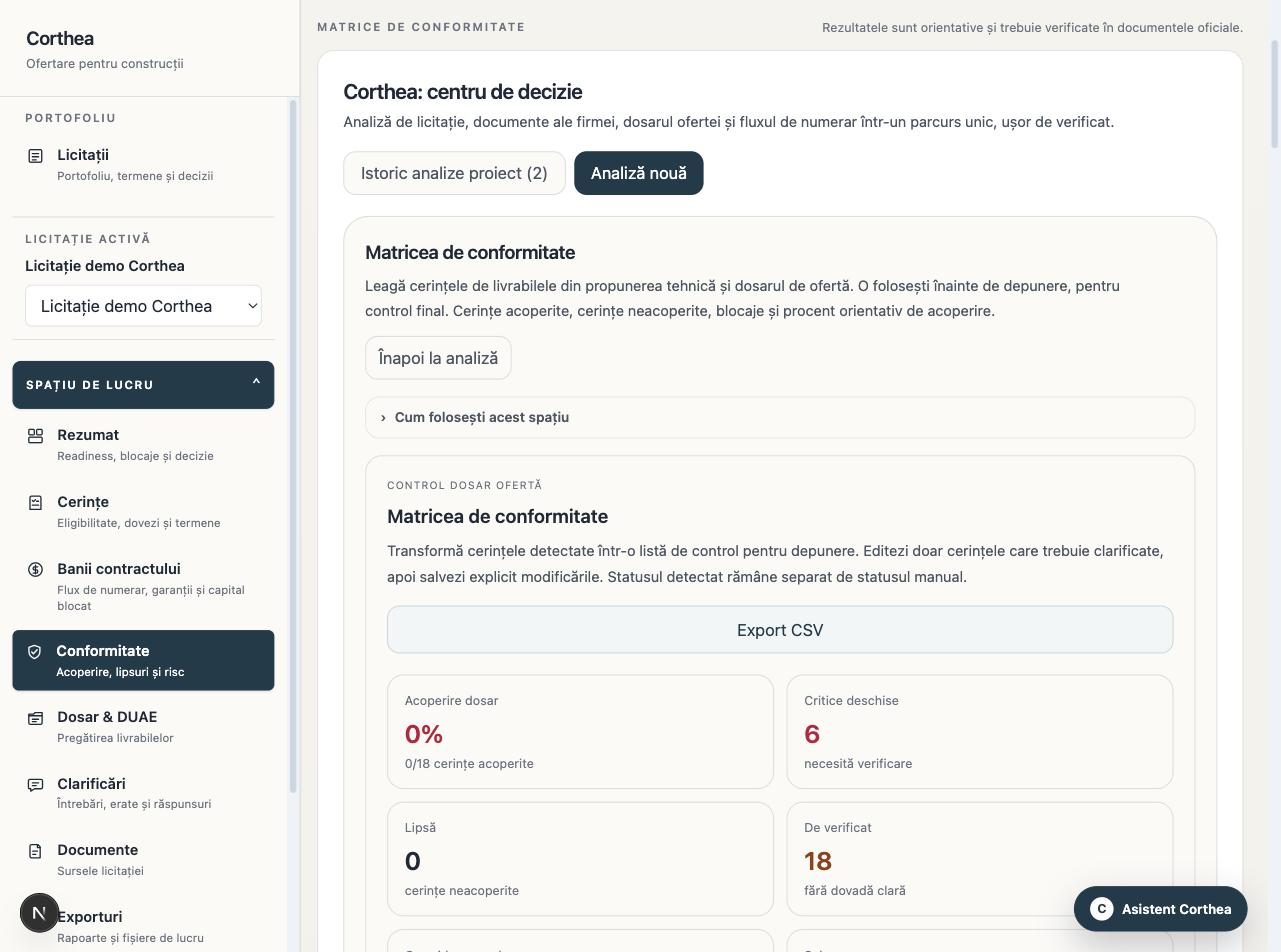Click the Corthea brand title
The width and height of the screenshot is (1281, 952).
pos(60,38)
